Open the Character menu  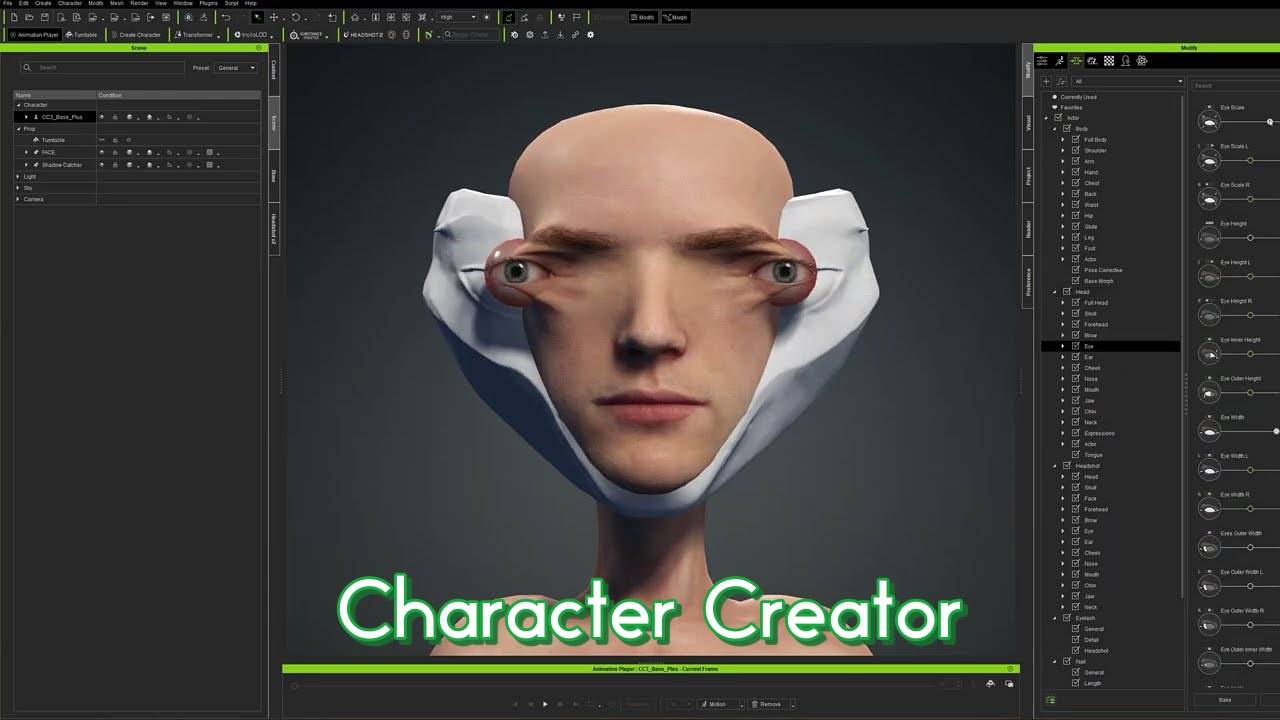click(x=70, y=3)
